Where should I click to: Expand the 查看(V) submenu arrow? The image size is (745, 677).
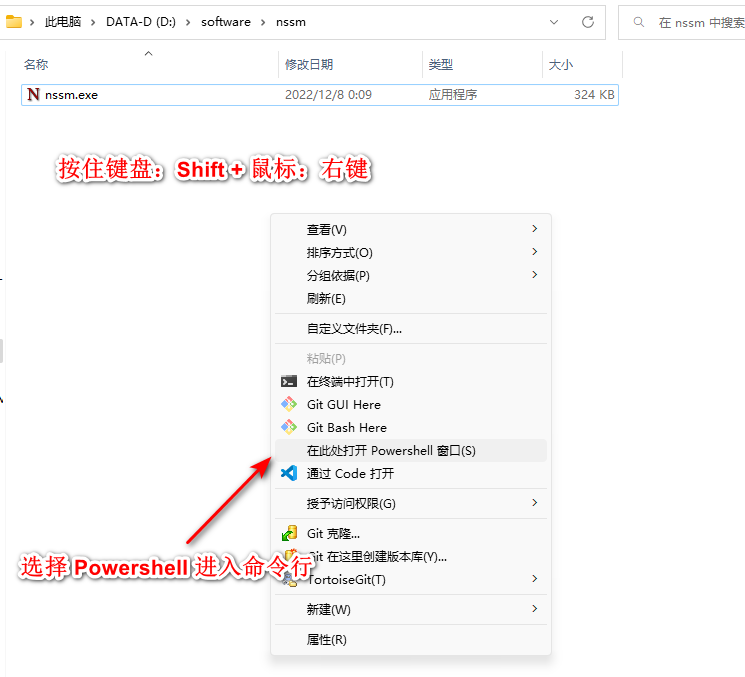click(535, 229)
